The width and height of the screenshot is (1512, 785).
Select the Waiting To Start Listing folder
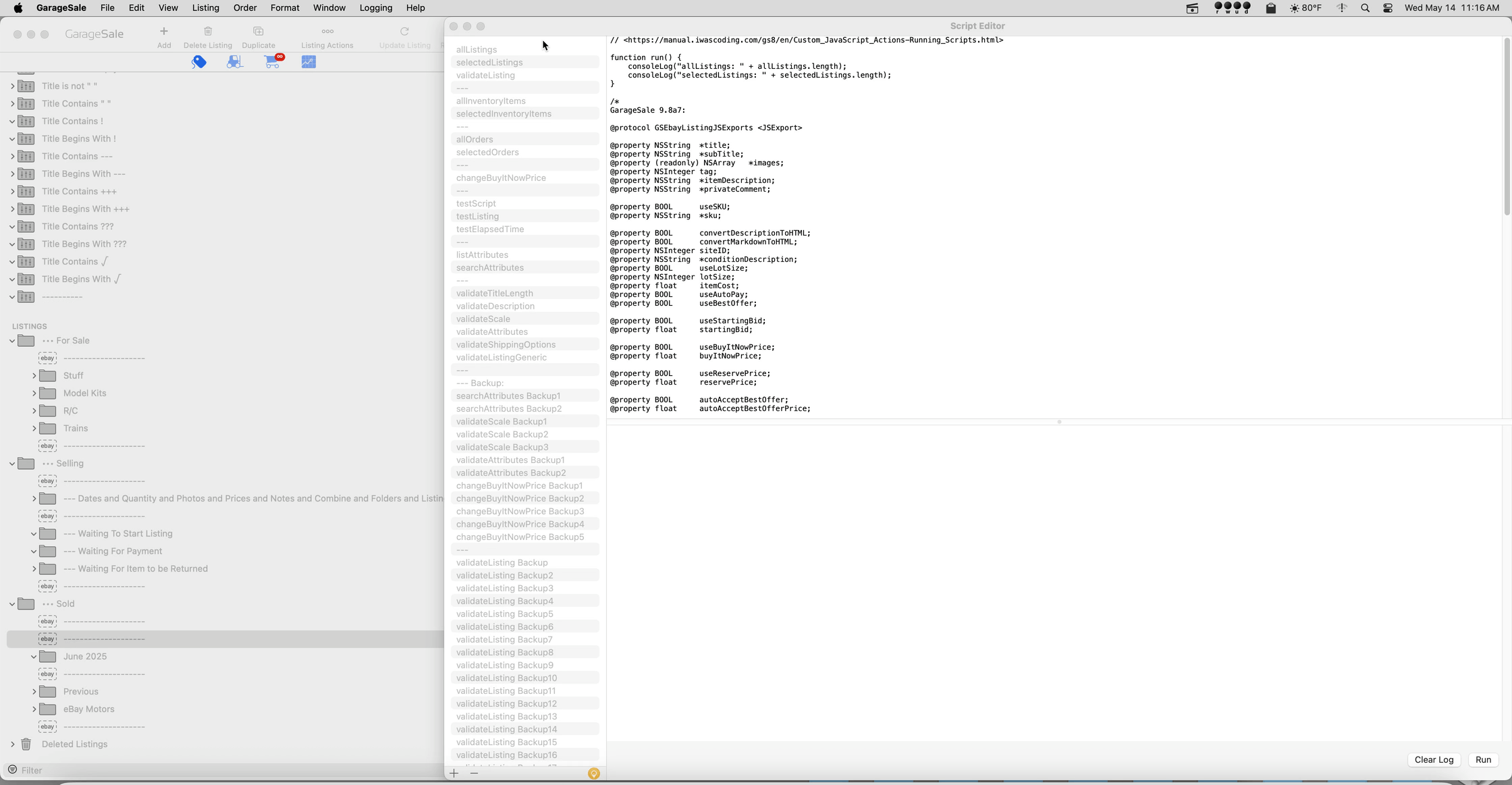[x=224, y=533]
